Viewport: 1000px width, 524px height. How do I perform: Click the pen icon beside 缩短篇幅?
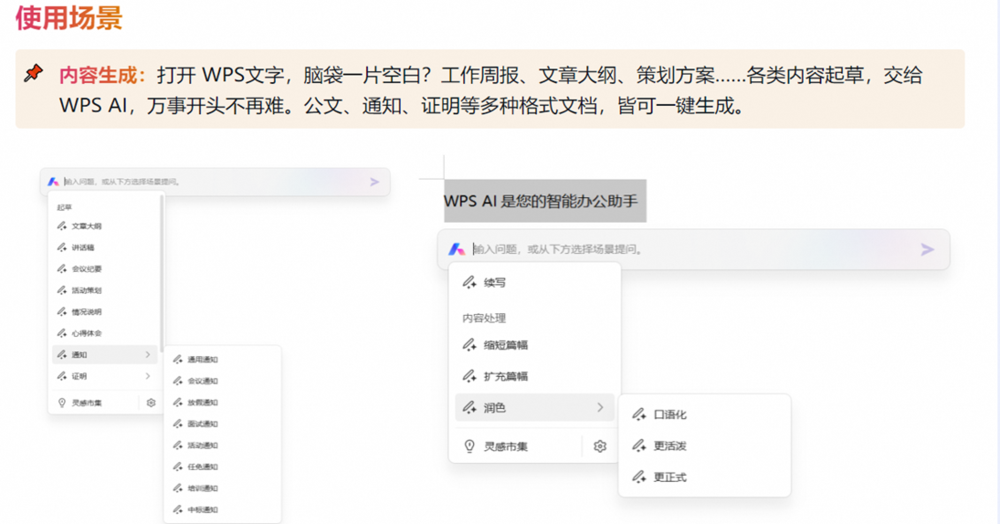[469, 345]
